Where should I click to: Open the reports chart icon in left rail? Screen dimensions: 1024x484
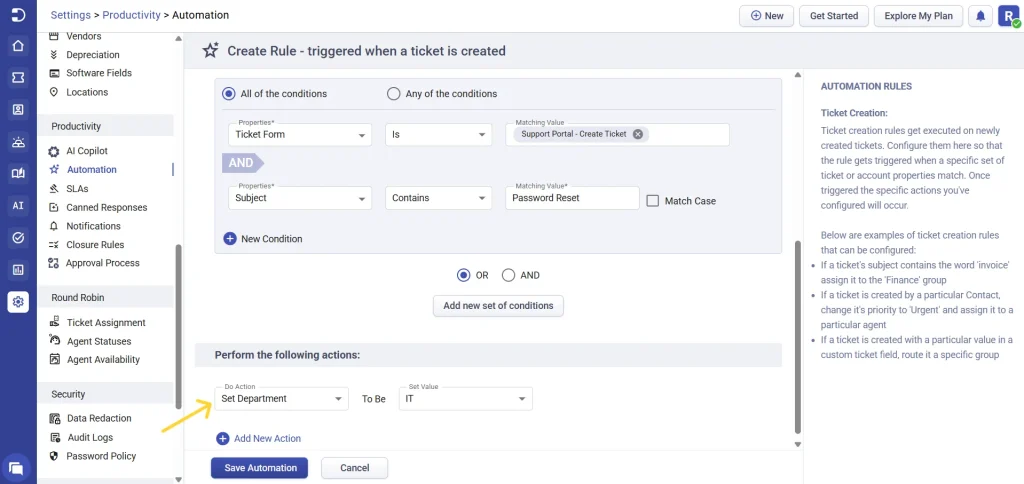[x=18, y=269]
